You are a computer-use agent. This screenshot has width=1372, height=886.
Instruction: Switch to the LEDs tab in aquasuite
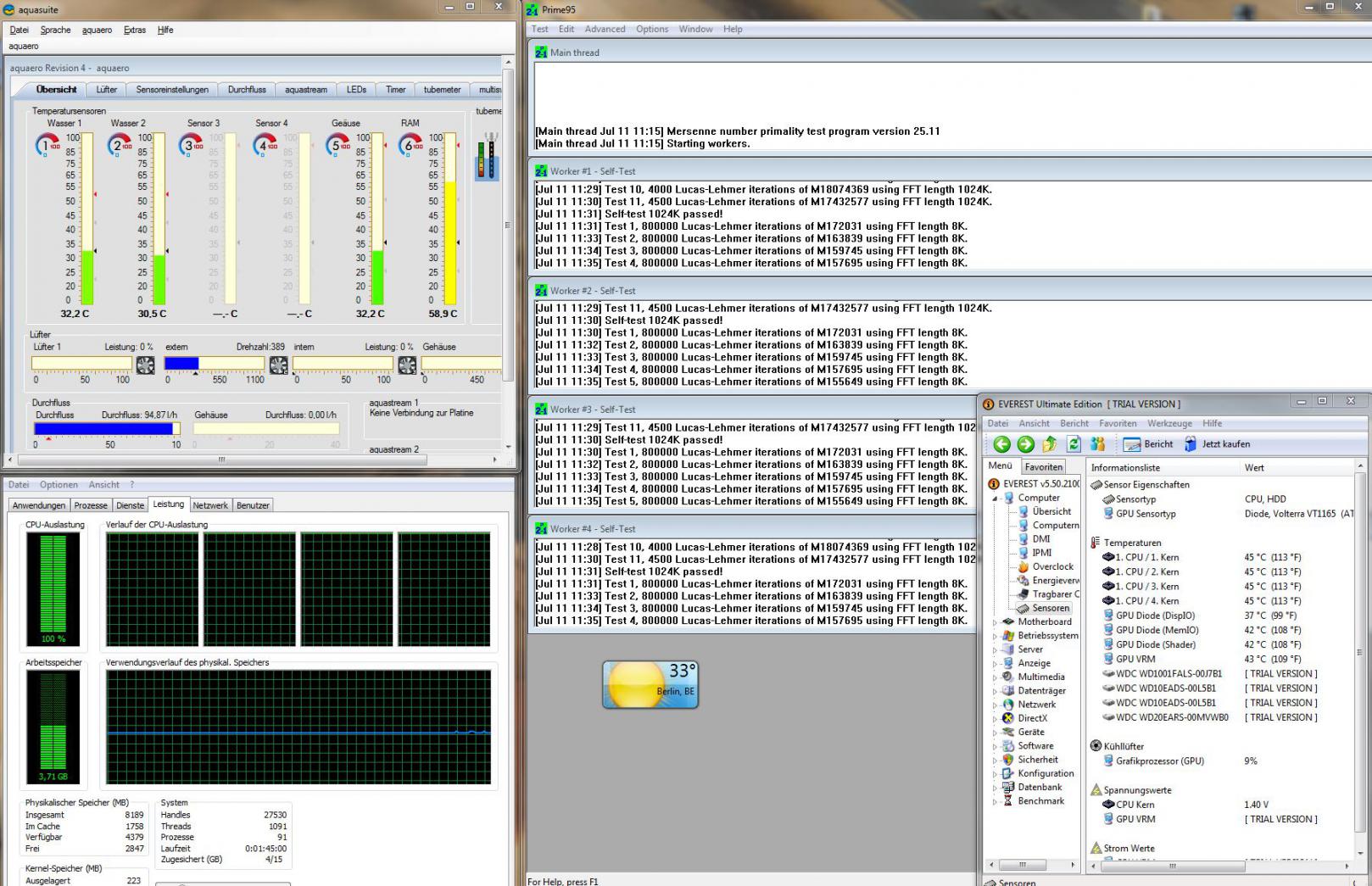[356, 89]
